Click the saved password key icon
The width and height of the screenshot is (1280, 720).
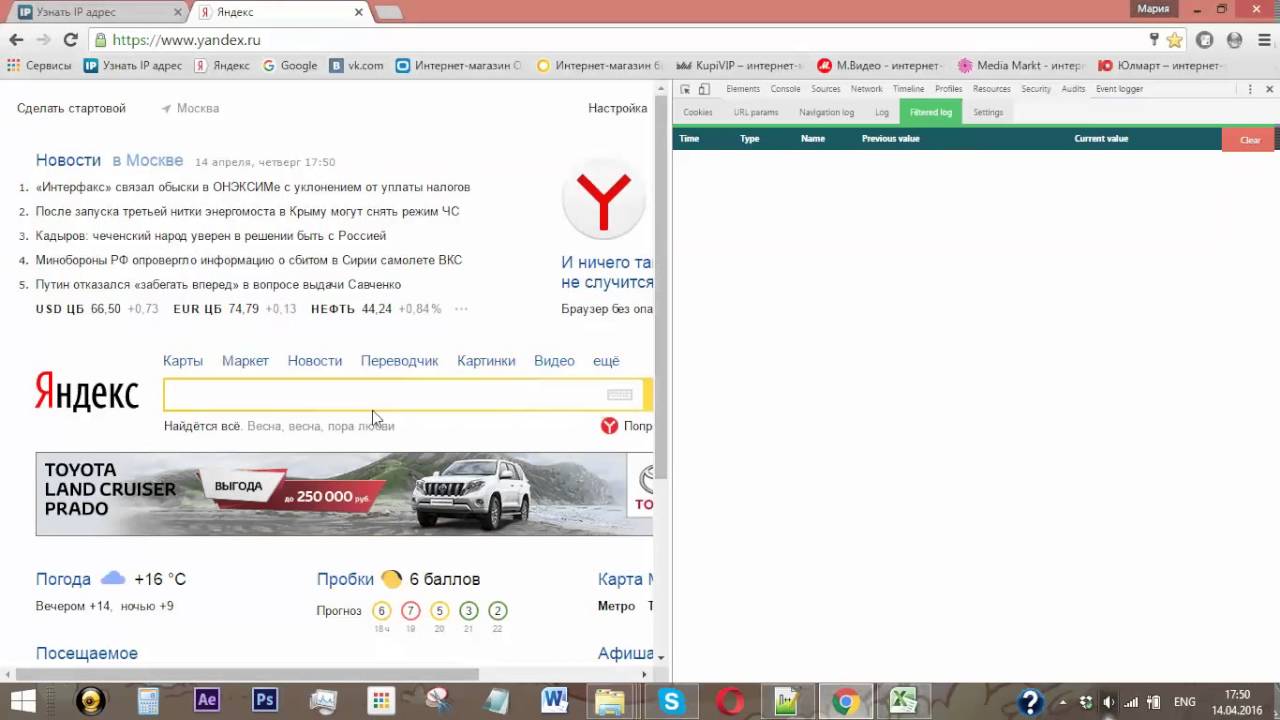tap(1154, 40)
